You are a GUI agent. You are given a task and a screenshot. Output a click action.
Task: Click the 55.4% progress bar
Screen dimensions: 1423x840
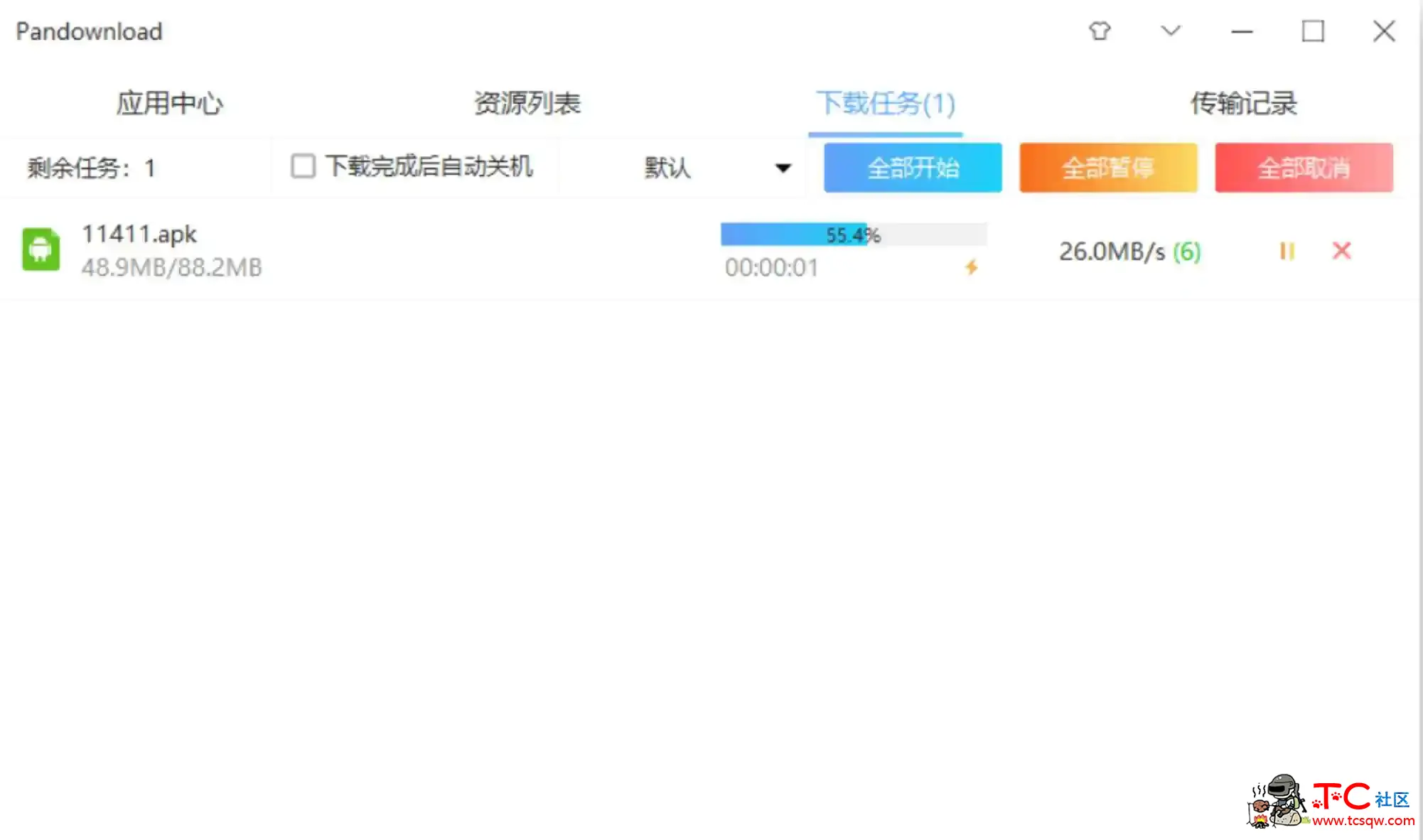(854, 235)
